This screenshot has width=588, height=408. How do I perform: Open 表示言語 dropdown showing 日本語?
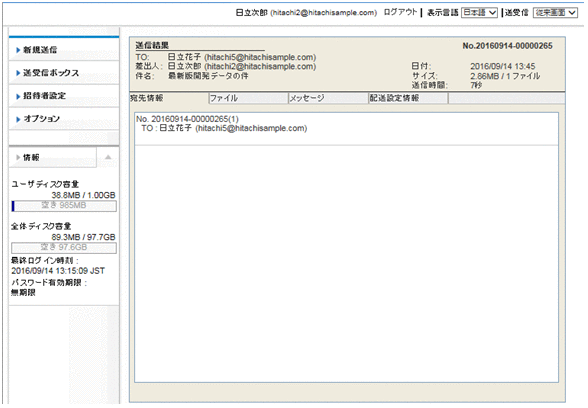point(479,12)
